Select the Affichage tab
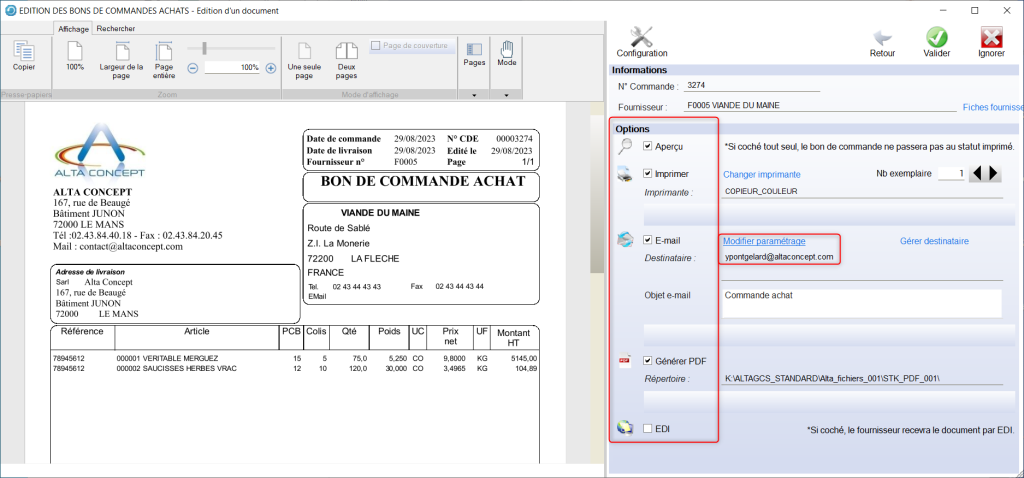1024x478 pixels. click(x=73, y=29)
